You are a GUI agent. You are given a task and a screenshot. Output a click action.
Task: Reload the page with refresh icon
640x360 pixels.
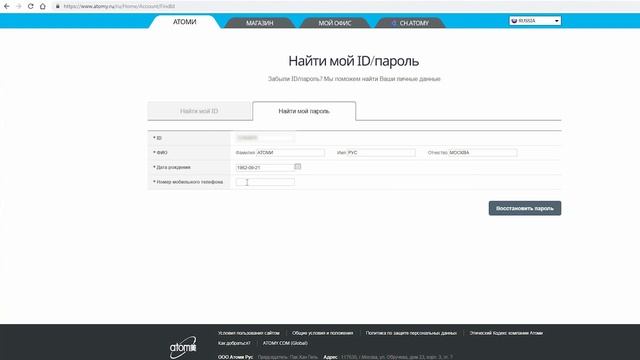[31, 6]
